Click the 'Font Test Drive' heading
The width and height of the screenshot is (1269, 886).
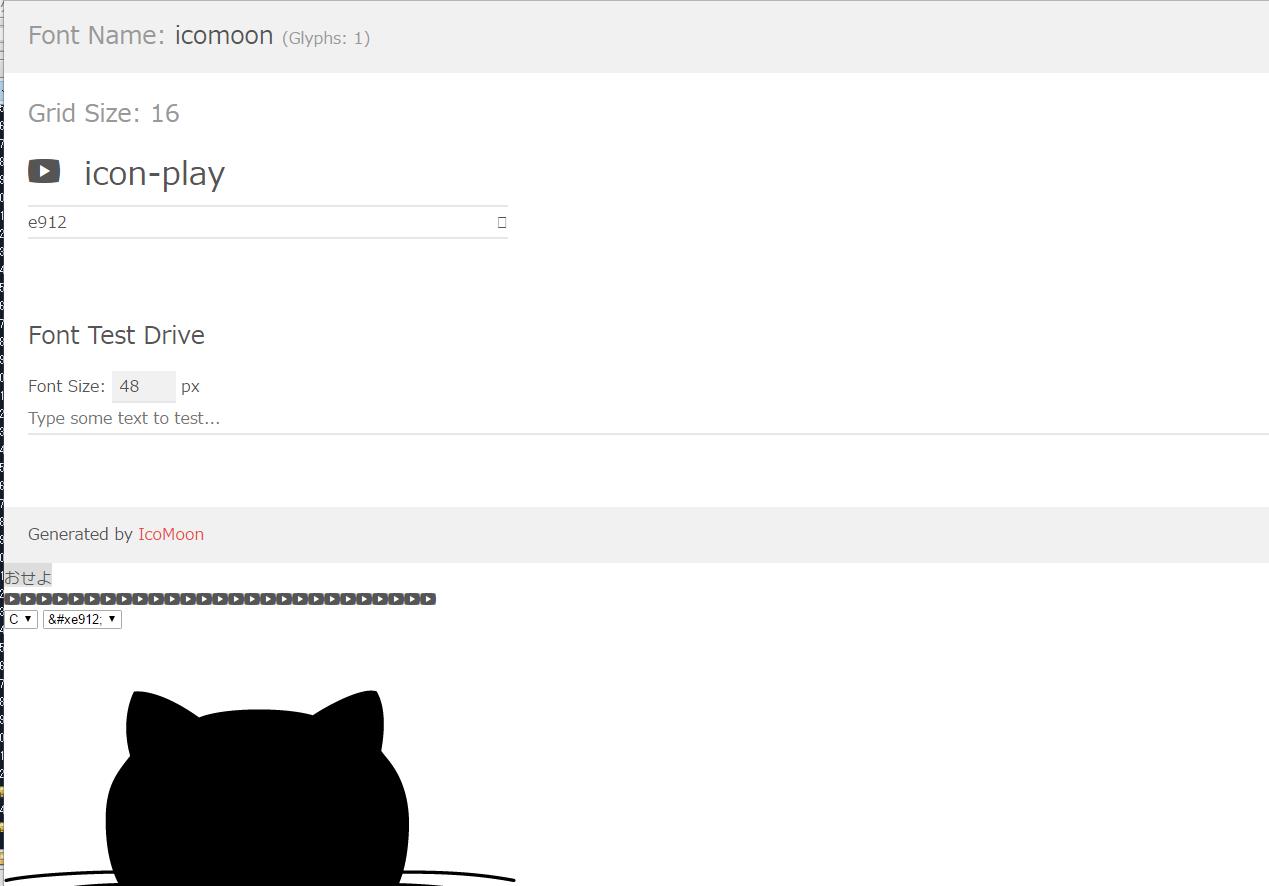coord(116,335)
